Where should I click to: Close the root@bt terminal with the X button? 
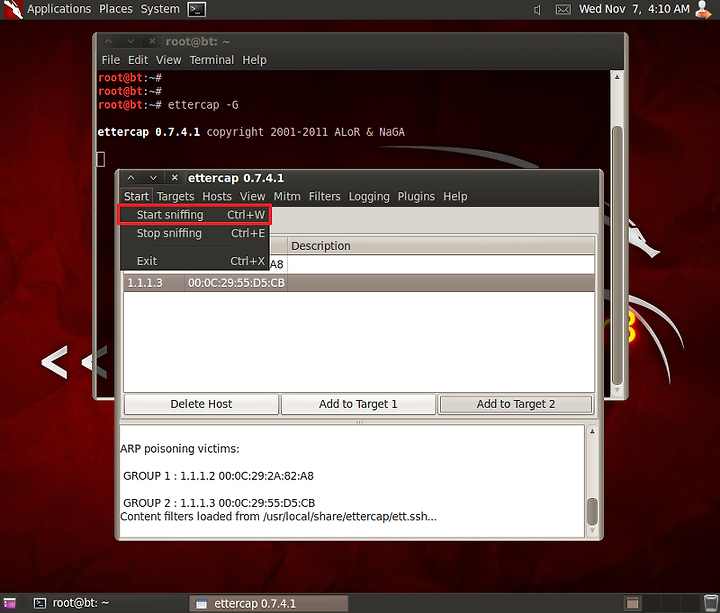pos(152,41)
